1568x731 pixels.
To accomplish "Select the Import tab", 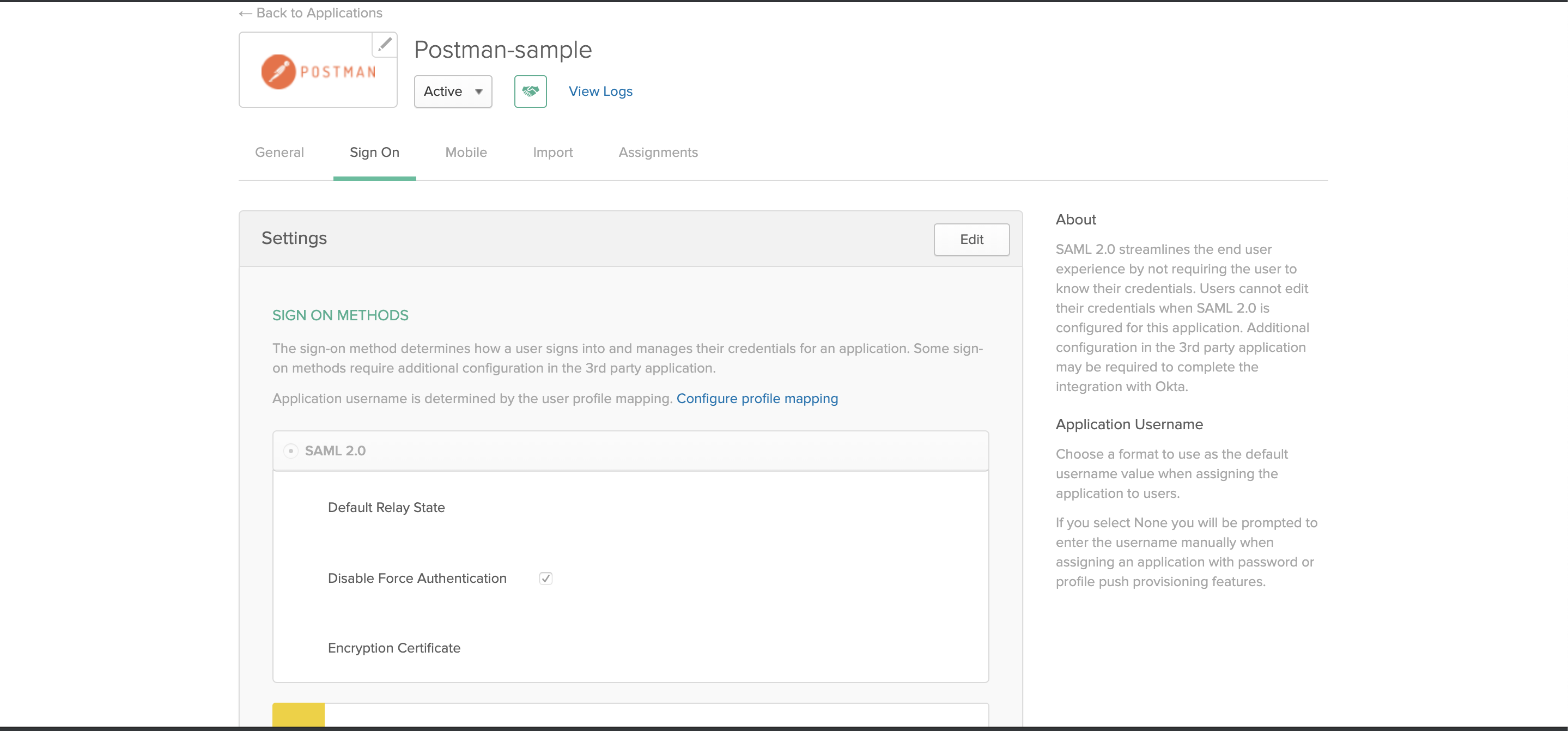I will (552, 152).
